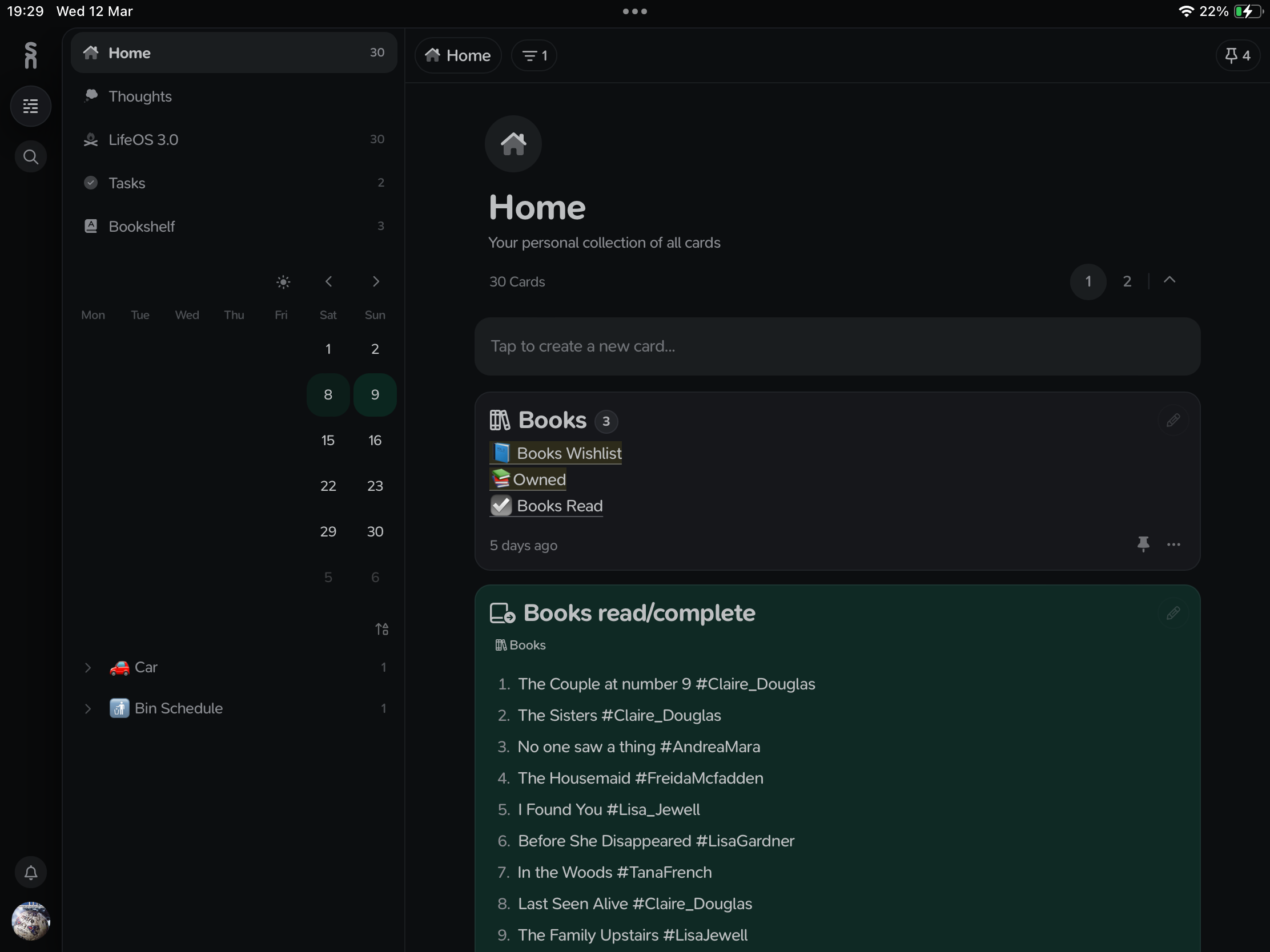
Task: Open Bookshelf in the sidebar
Action: 234,227
